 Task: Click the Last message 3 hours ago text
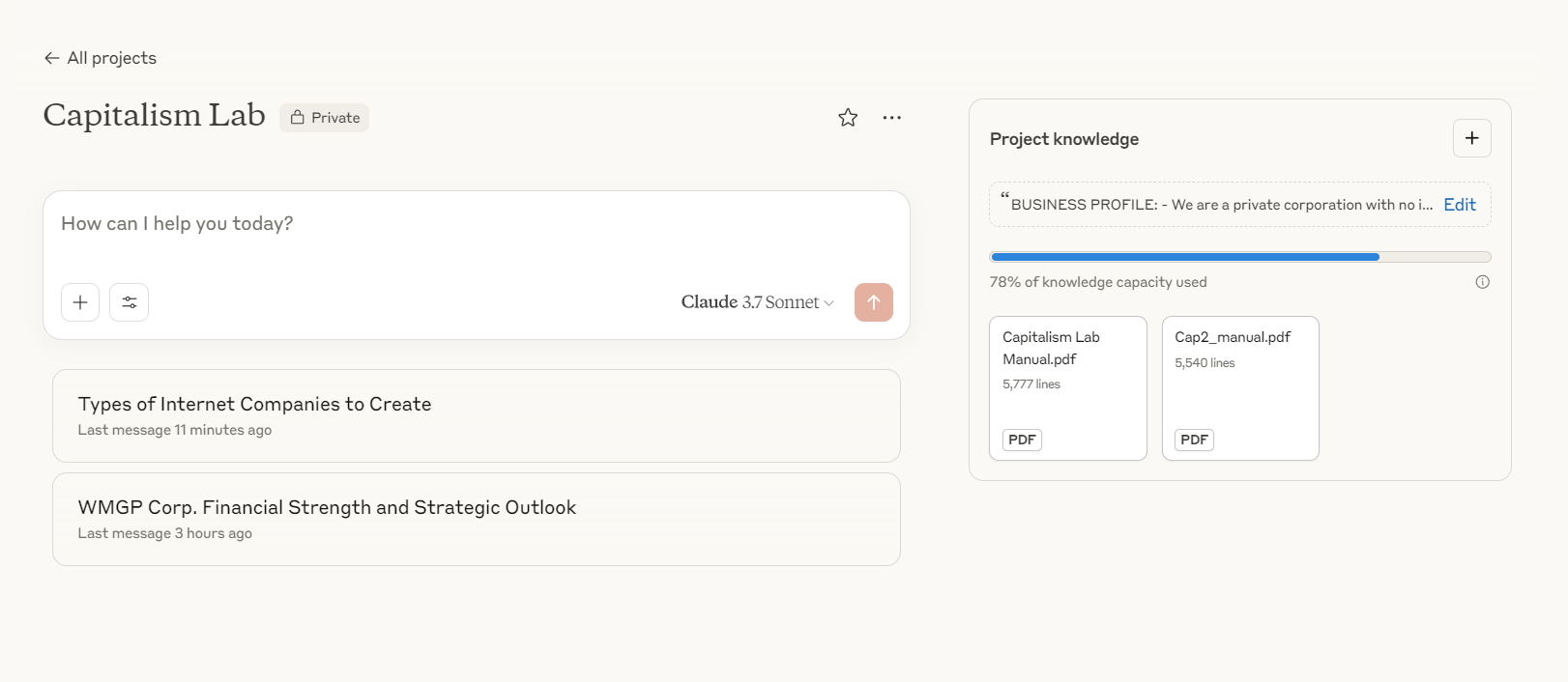[165, 533]
